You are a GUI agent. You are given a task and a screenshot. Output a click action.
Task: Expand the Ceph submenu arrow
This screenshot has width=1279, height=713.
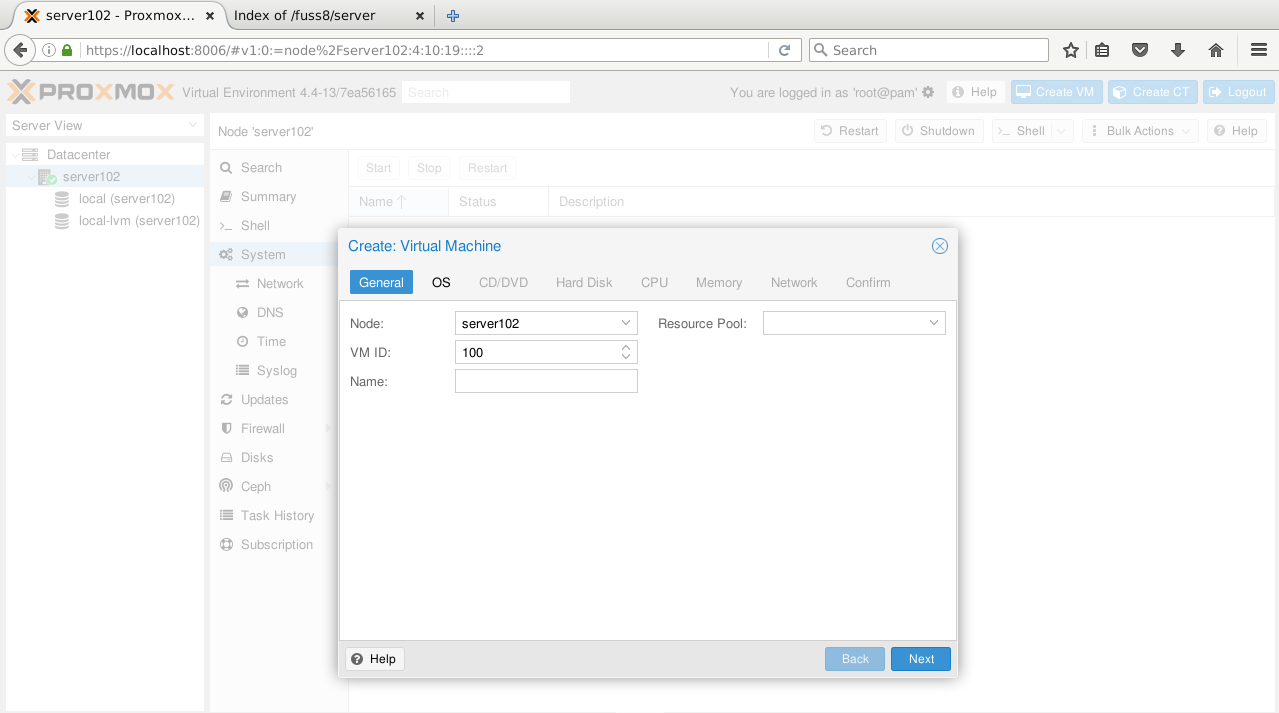[328, 487]
